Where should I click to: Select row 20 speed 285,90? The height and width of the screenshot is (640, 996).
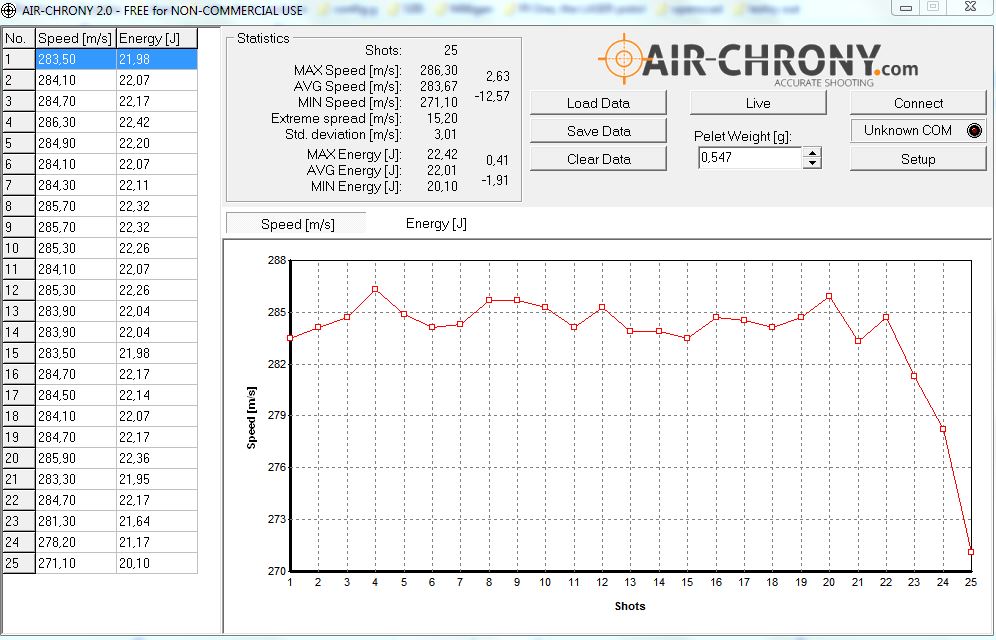click(76, 458)
